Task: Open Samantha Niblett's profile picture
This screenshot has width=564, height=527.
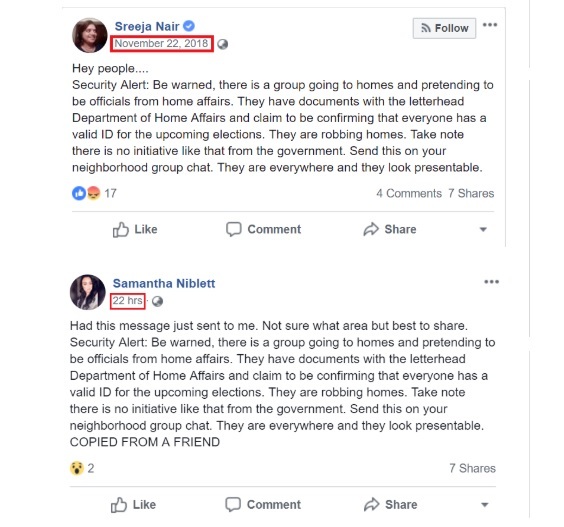Action: point(88,292)
